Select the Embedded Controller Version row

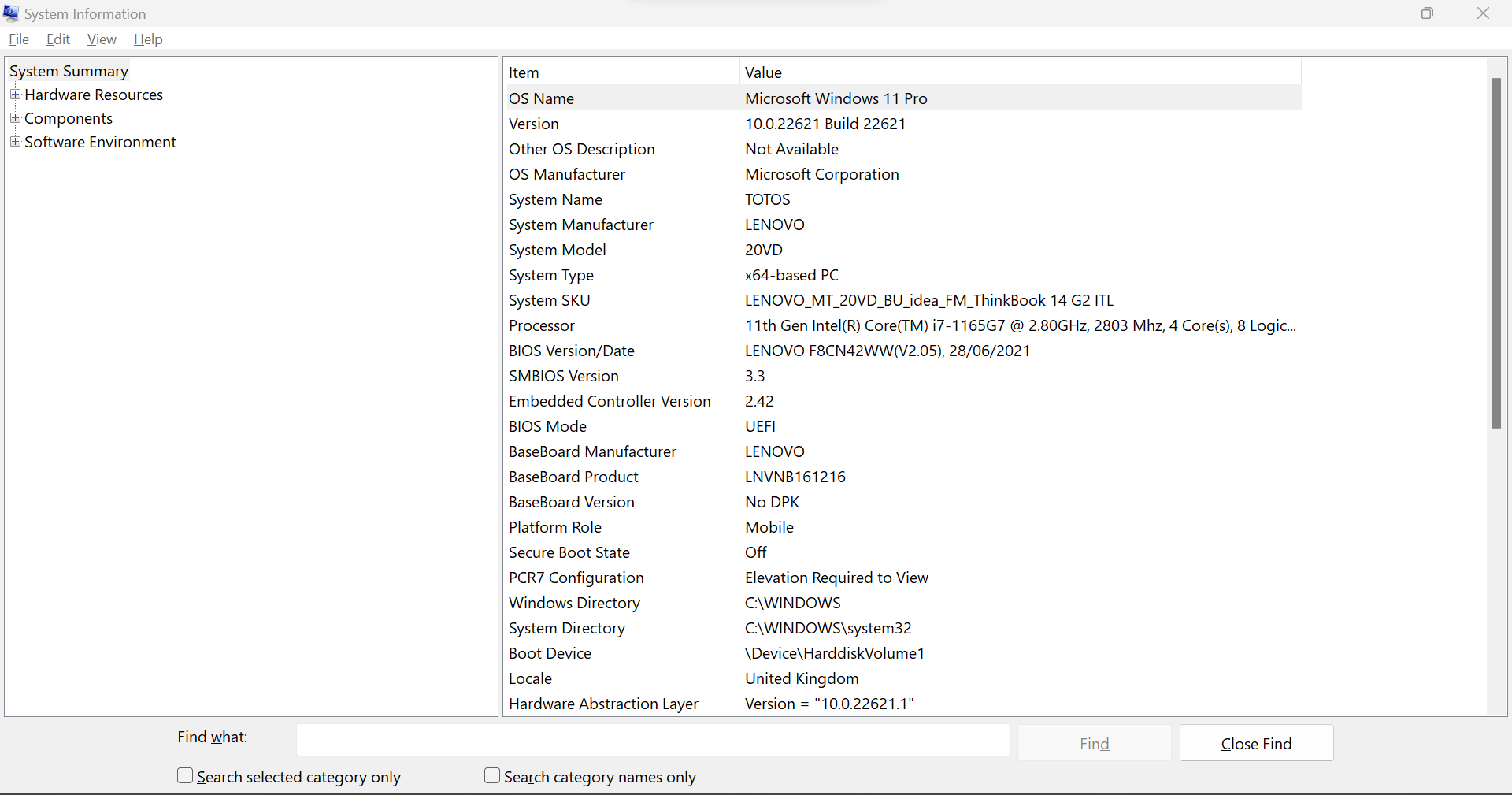[x=902, y=401]
